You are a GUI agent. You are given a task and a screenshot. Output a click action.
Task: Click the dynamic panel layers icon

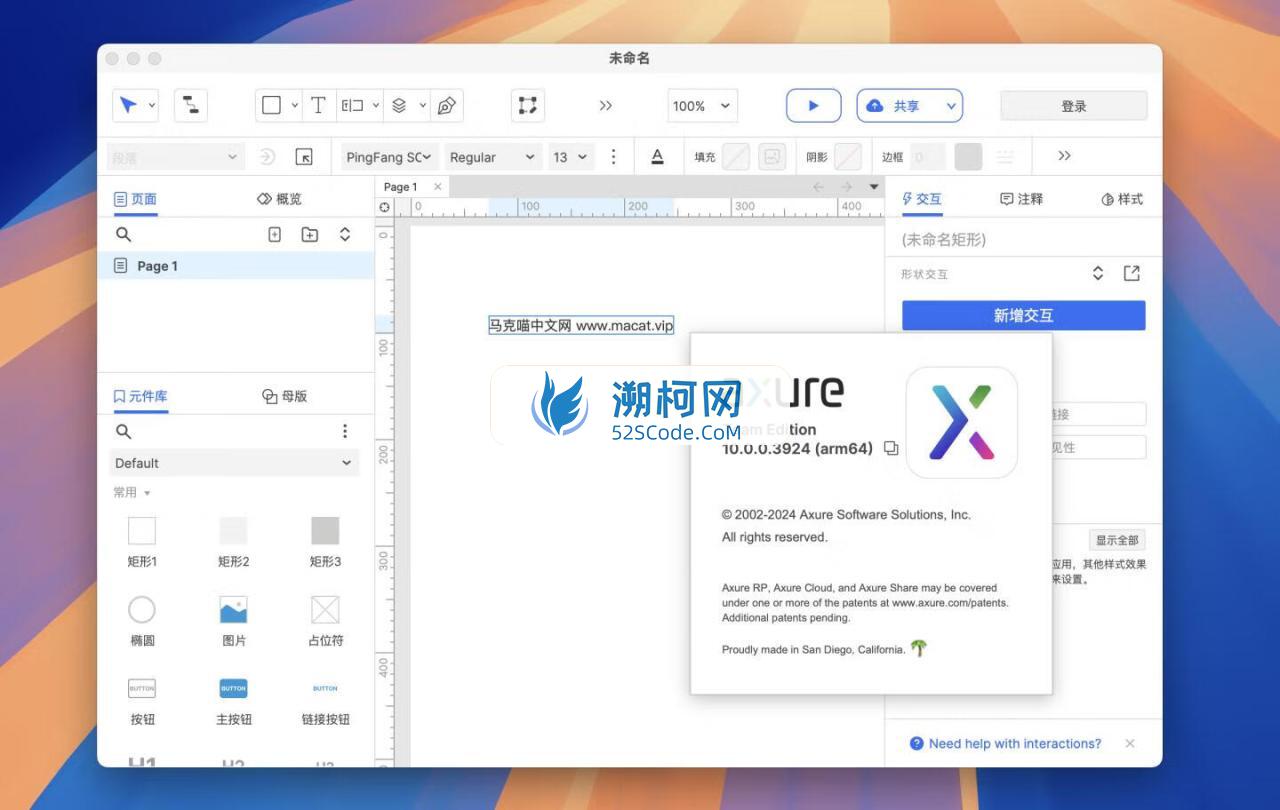[x=399, y=105]
